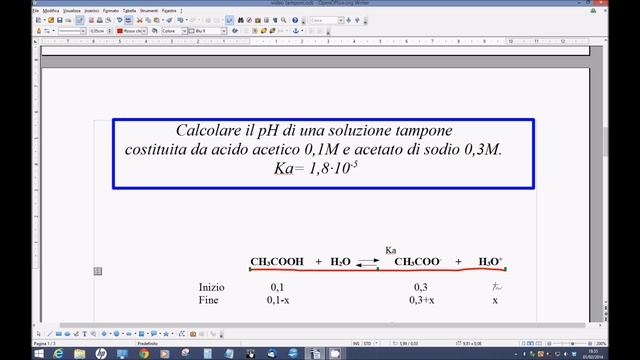
Task: Open the Symbol Shapes smiley tool
Action: tap(116, 334)
